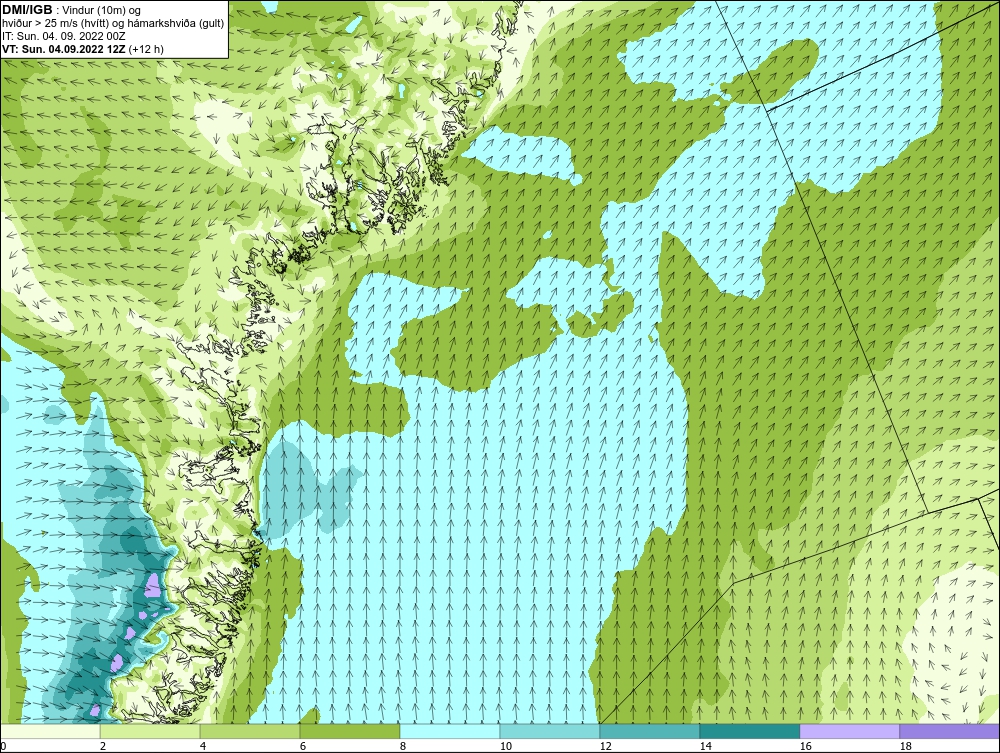This screenshot has height=753, width=1000.
Task: Click the 8–10 m/s light cyan legend swatch
Action: (450, 731)
